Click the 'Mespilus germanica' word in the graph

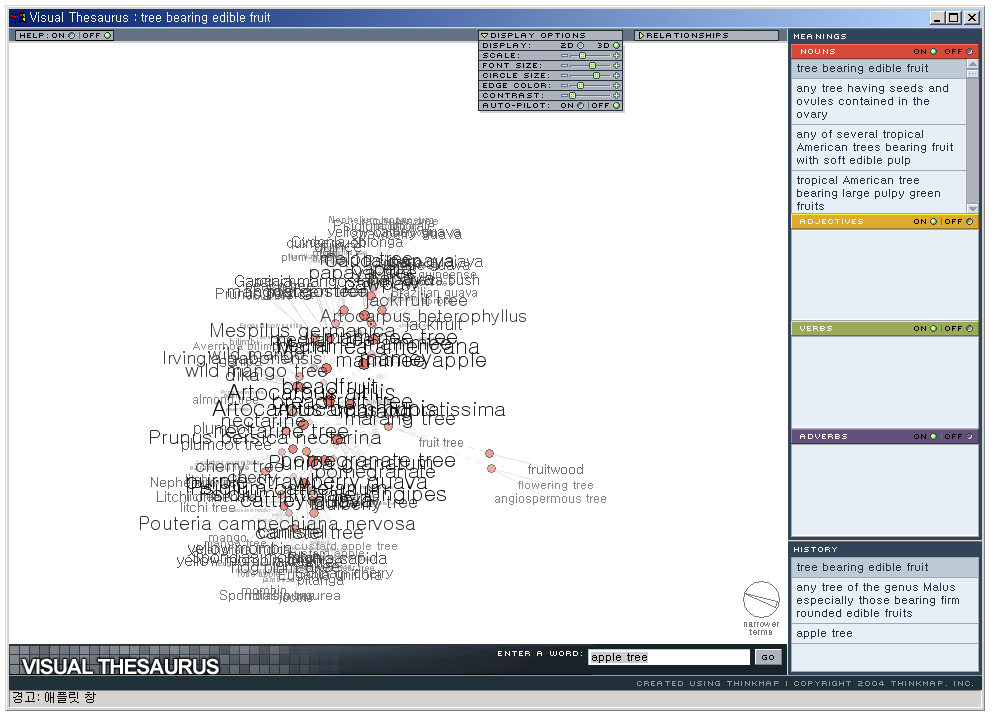pos(303,331)
